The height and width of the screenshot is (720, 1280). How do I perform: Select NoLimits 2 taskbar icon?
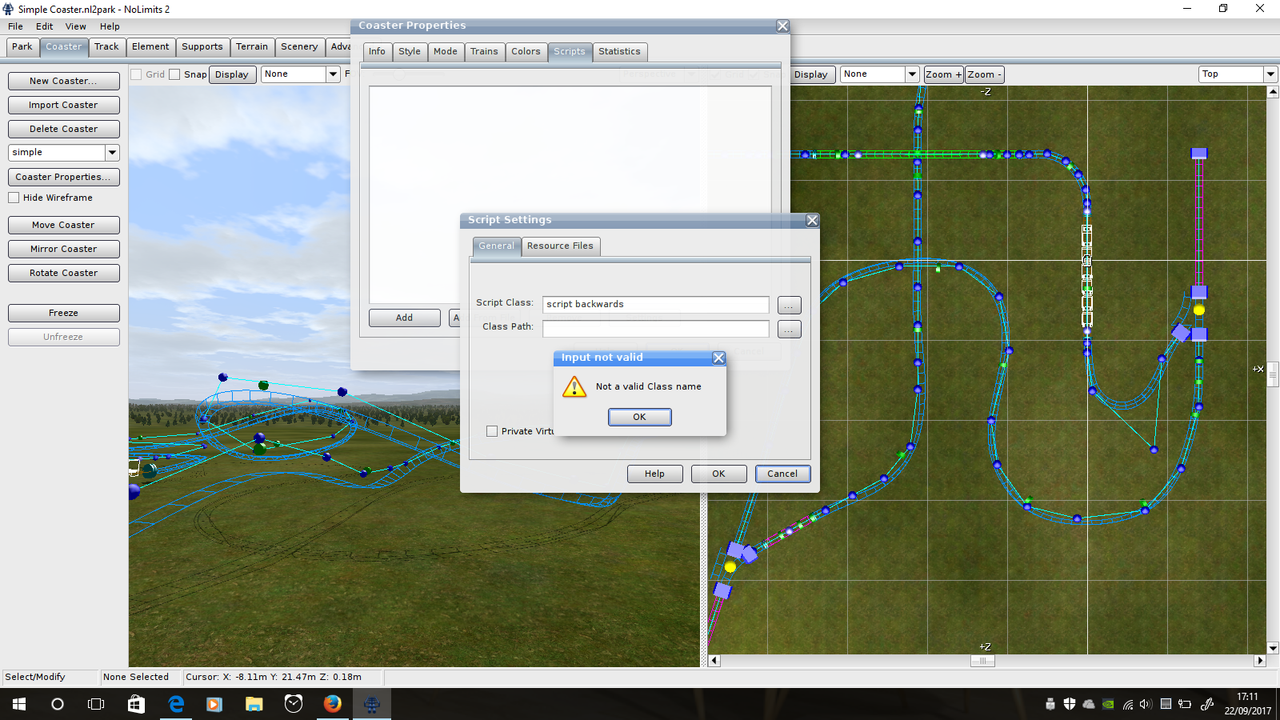click(372, 704)
